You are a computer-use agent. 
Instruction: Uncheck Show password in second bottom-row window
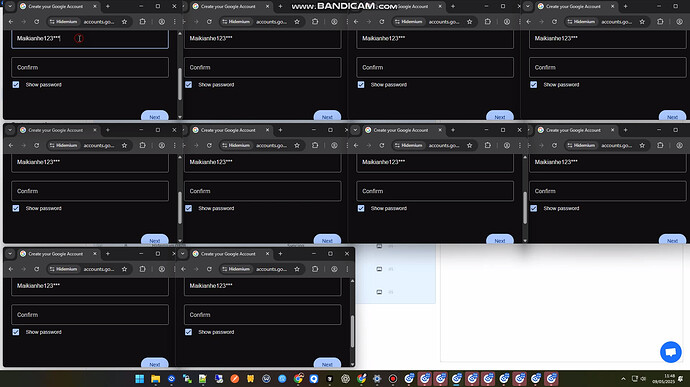(x=188, y=332)
